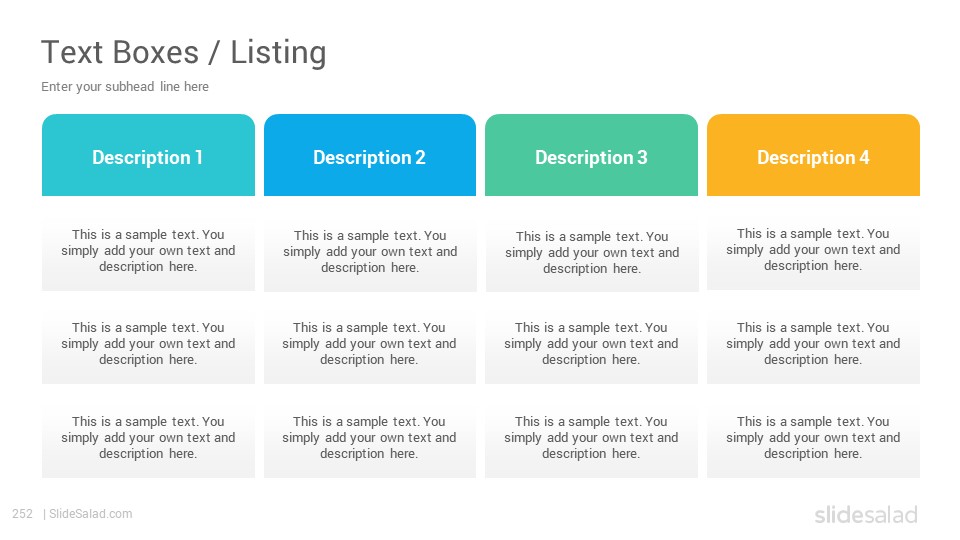Click the slide title Text Boxes / Listing
The image size is (960, 540).
coord(184,53)
